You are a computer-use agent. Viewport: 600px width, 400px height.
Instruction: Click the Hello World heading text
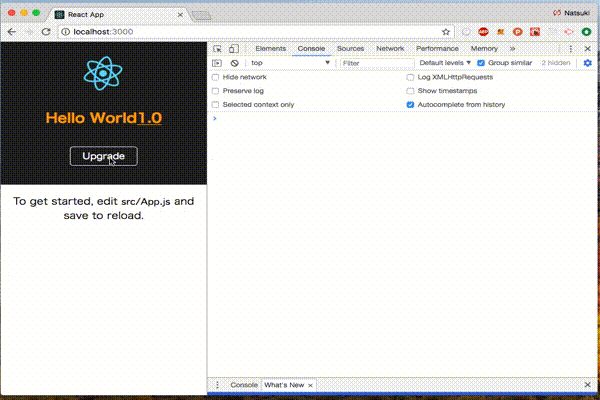pos(91,118)
